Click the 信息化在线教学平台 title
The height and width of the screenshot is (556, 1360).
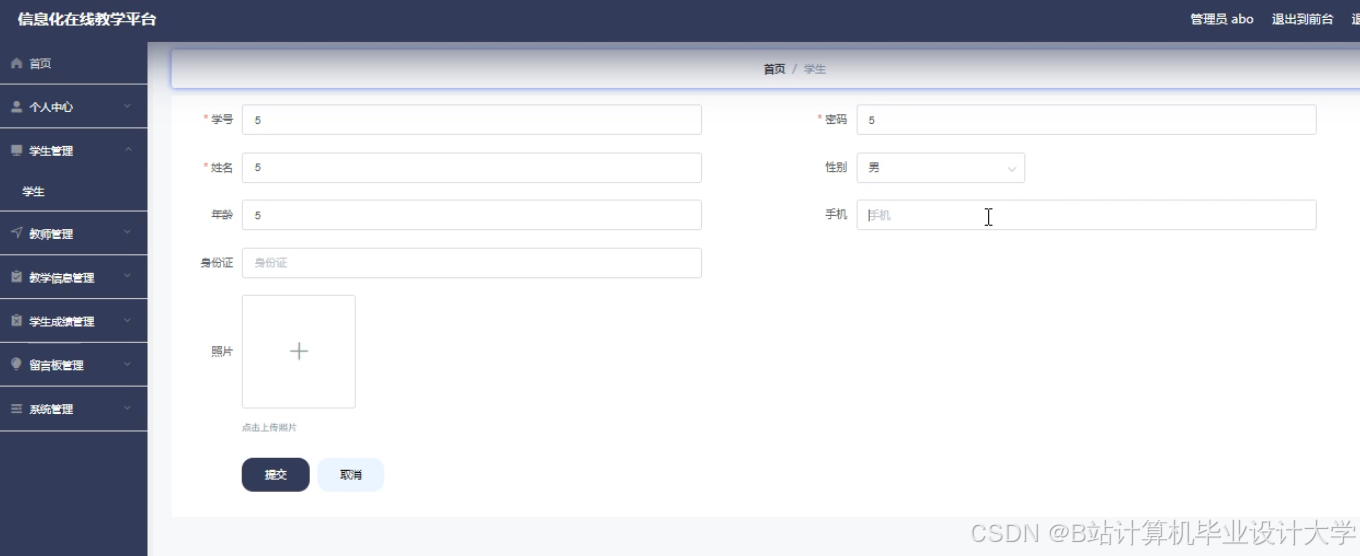click(x=87, y=19)
